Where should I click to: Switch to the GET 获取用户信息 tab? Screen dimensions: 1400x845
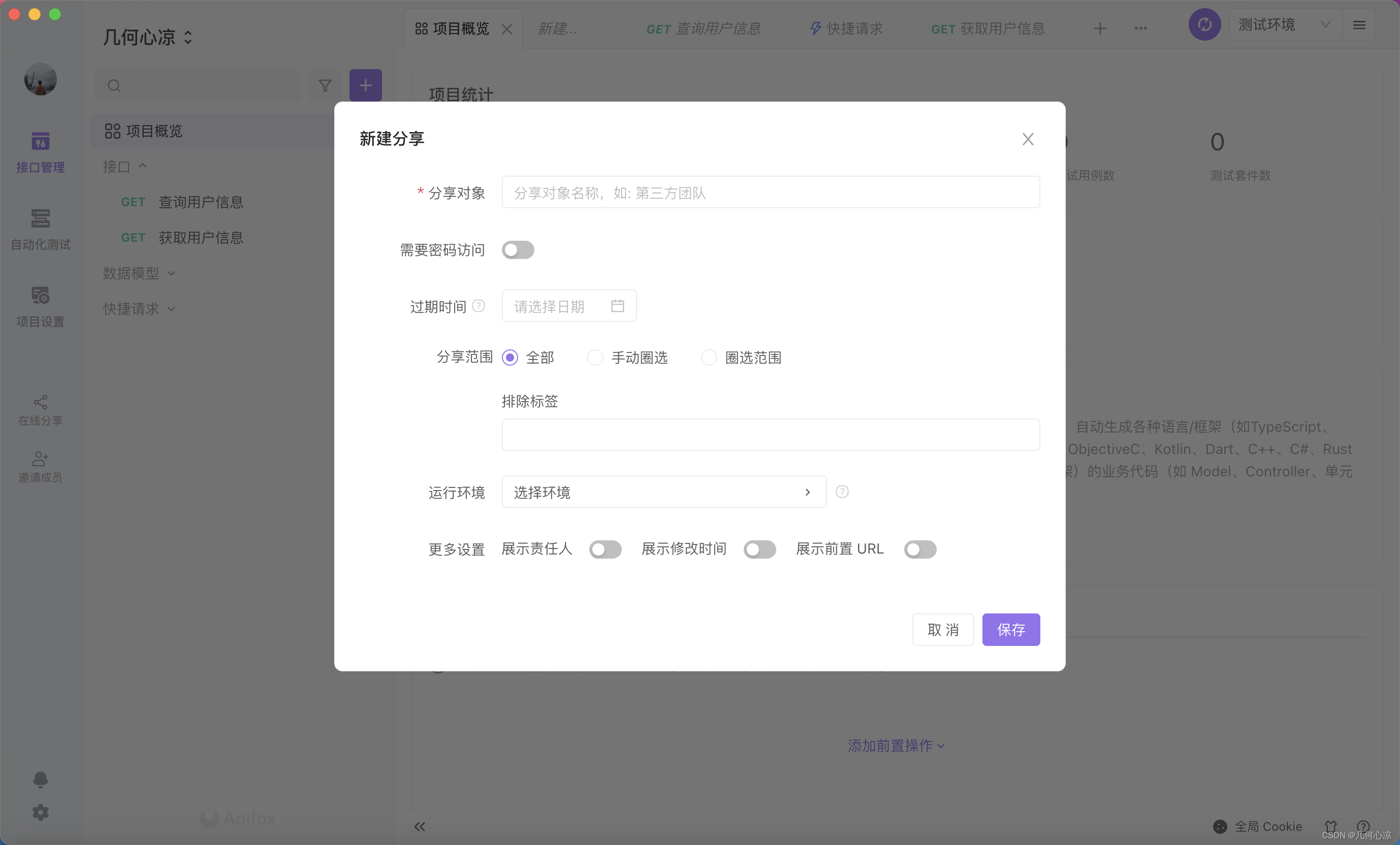(988, 28)
